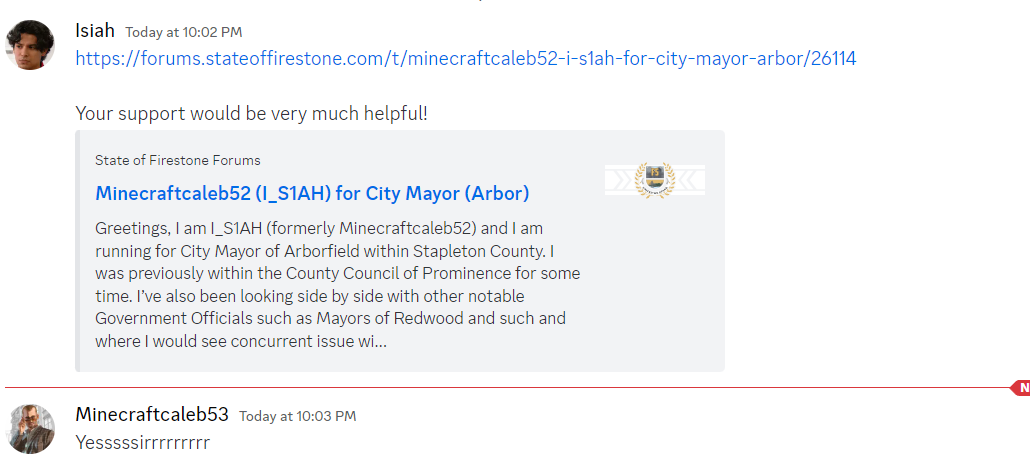
Task: Open the Minecraftcaleb52 for City Mayor embed title
Action: pos(312,193)
